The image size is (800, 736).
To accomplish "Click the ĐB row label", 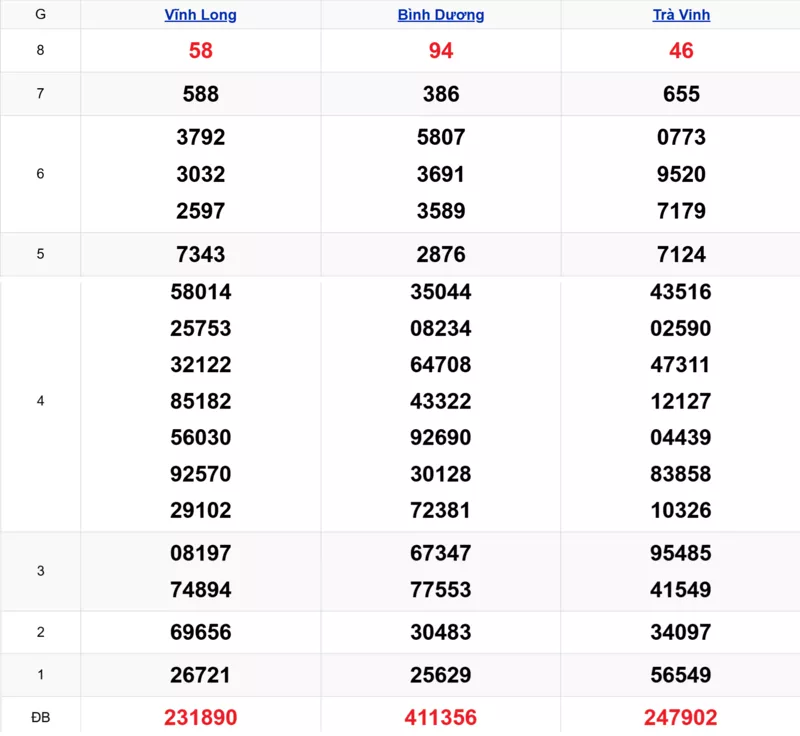I will click(x=40, y=717).
